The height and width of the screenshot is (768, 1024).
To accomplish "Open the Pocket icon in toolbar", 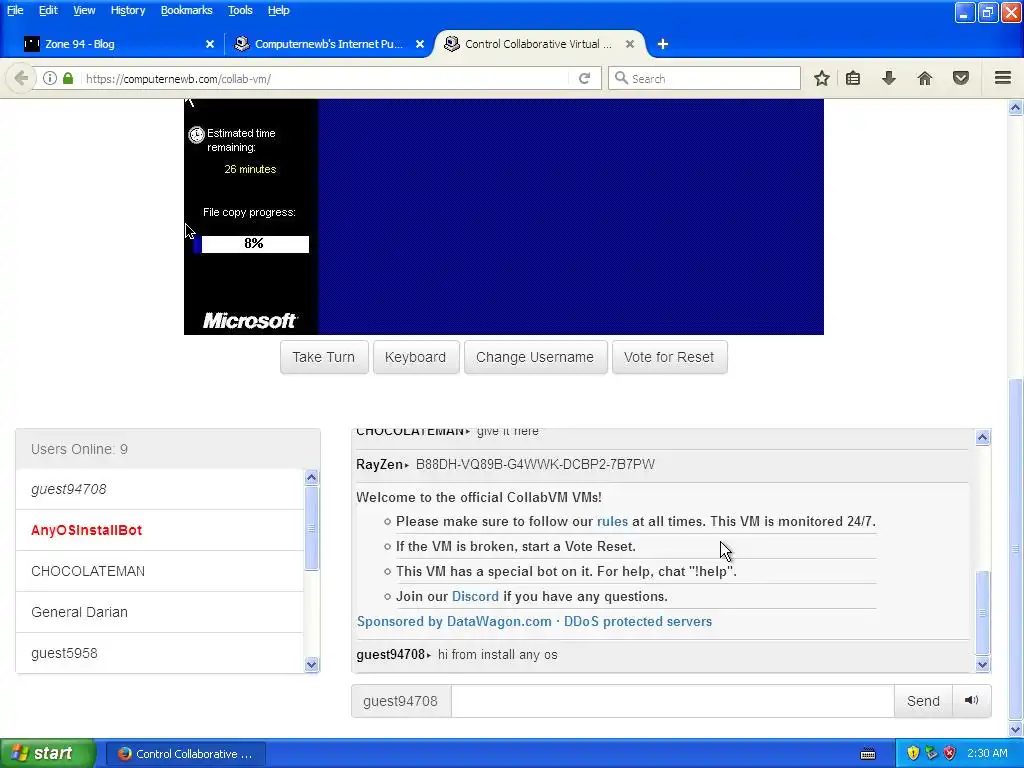I will (961, 78).
